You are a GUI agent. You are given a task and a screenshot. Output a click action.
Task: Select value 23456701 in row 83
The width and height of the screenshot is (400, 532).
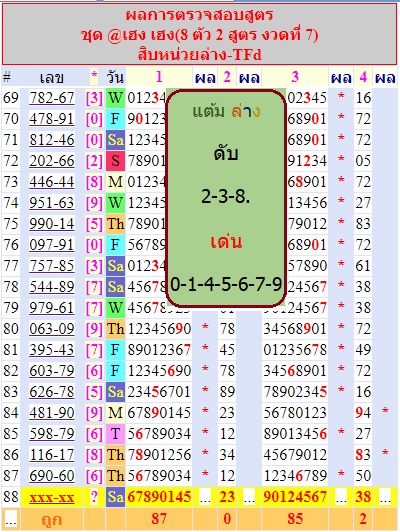[159, 392]
